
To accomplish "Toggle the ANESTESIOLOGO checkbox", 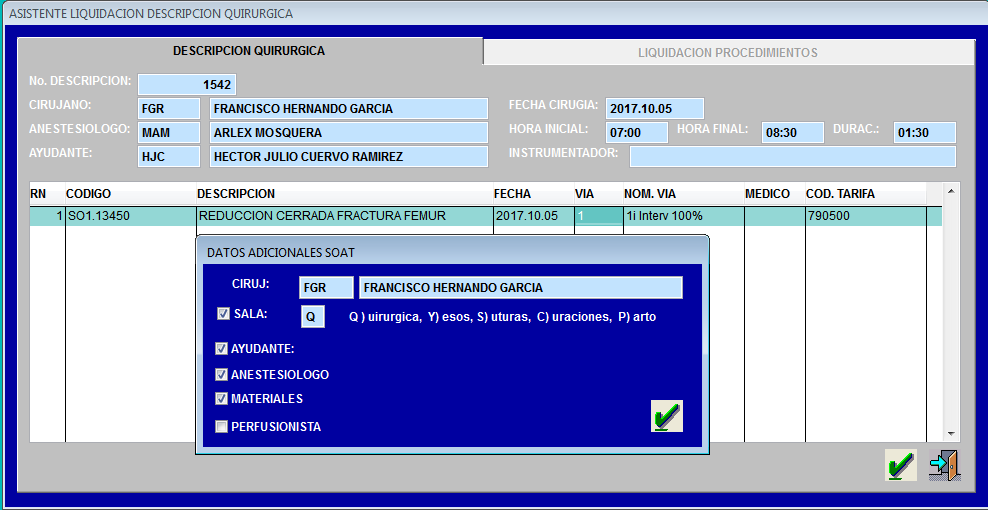I will coord(221,374).
